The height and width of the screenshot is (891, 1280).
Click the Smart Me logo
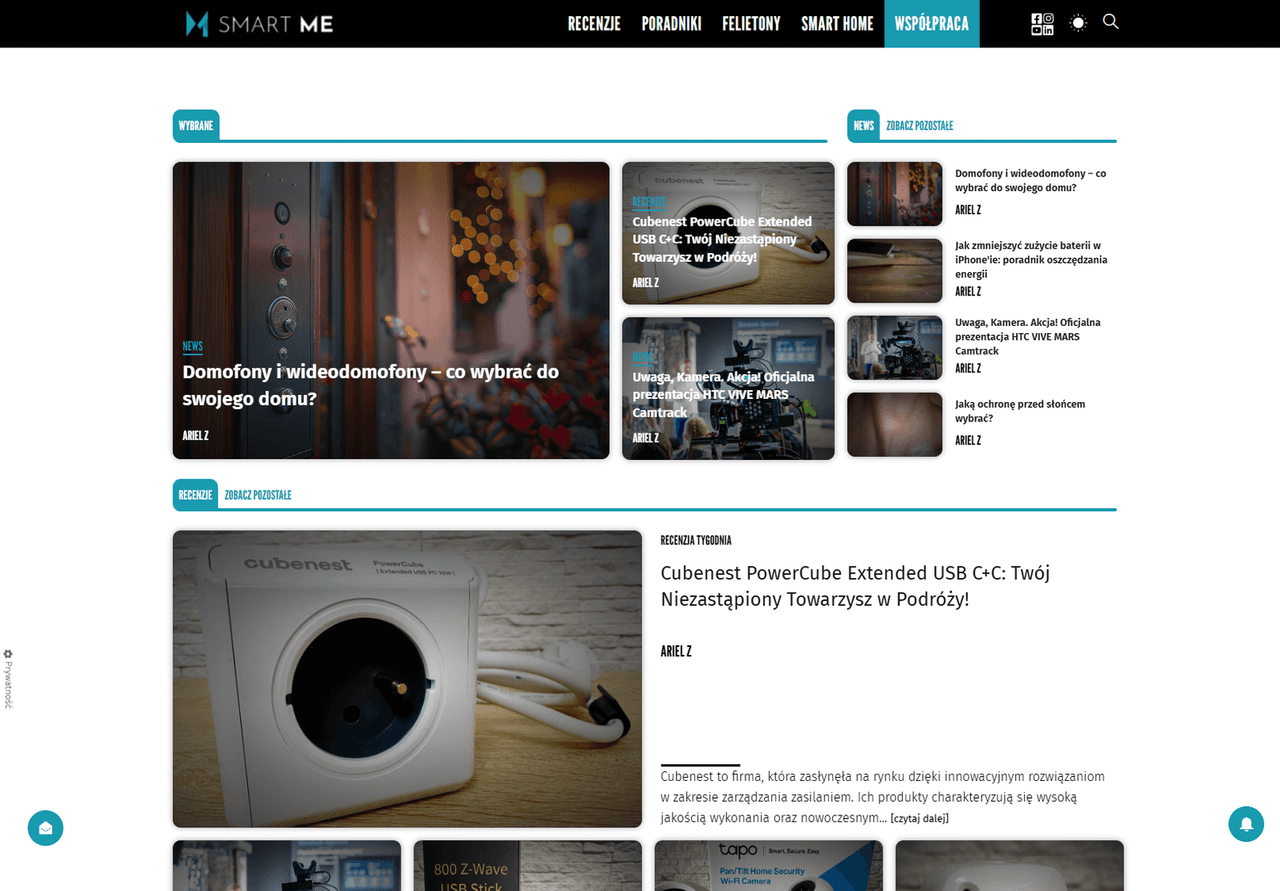(260, 24)
